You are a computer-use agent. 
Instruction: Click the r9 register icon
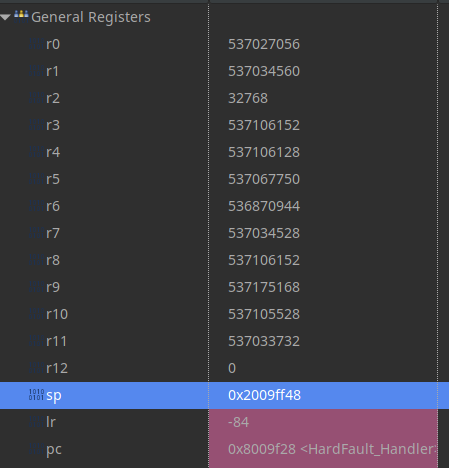coord(36,287)
